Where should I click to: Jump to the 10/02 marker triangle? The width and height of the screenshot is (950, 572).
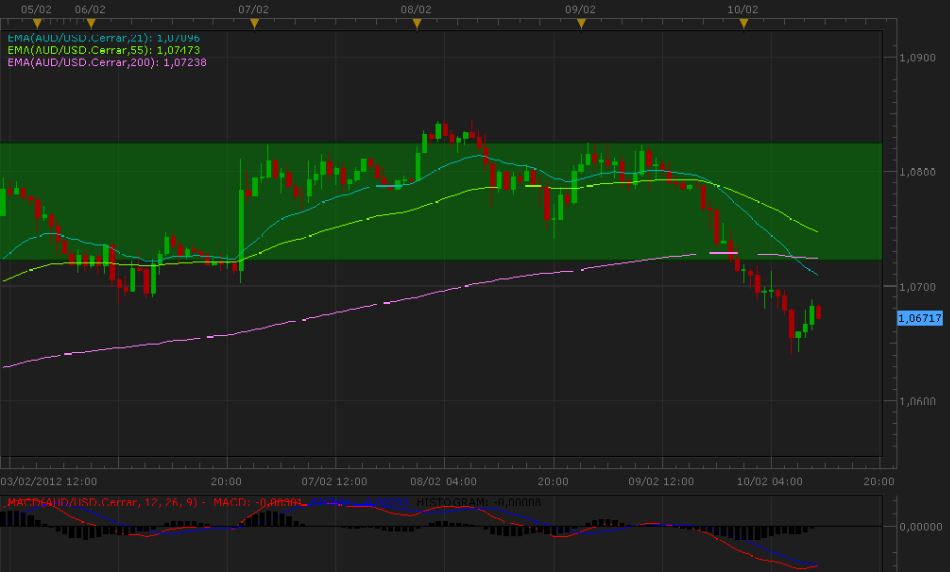743,22
